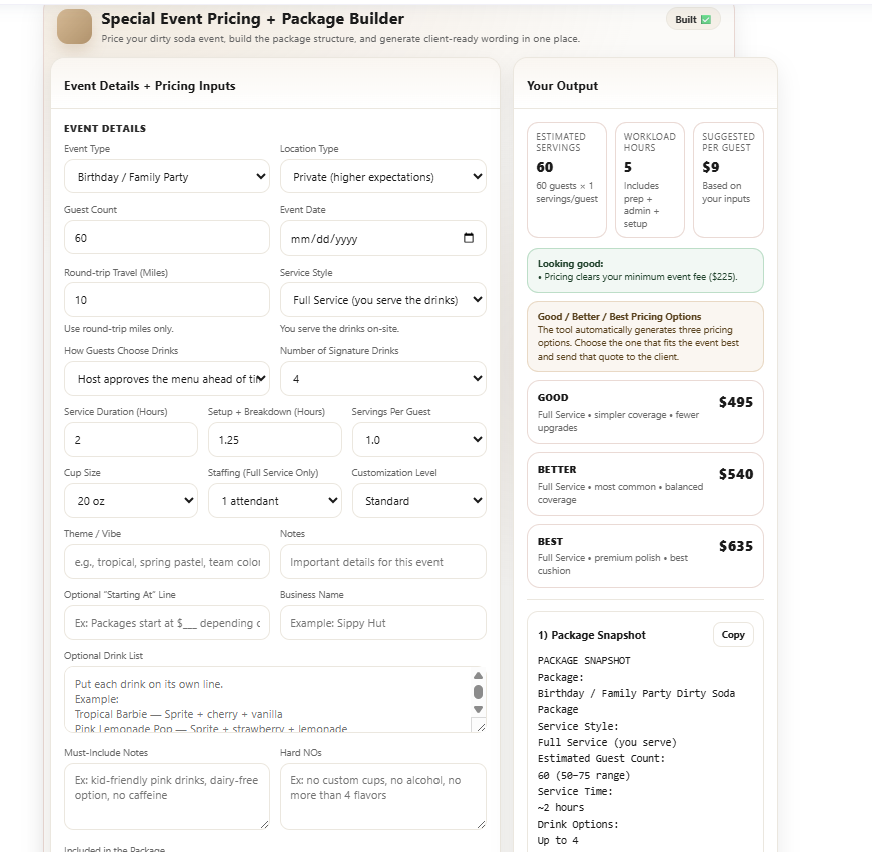Screen dimensions: 872x852
Task: Click the drink list scrollbar thumb
Action: (478, 692)
